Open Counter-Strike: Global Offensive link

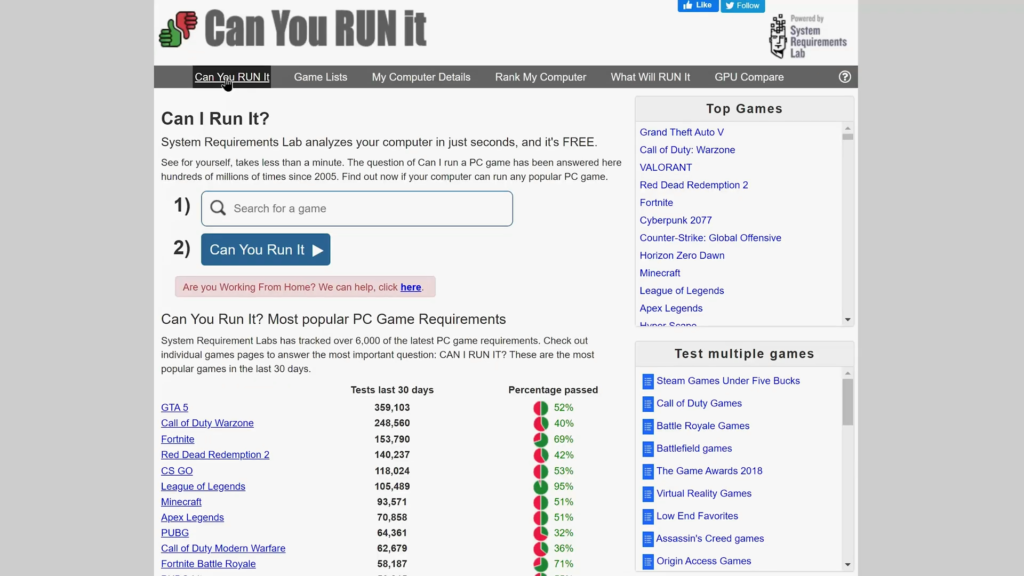pos(710,238)
